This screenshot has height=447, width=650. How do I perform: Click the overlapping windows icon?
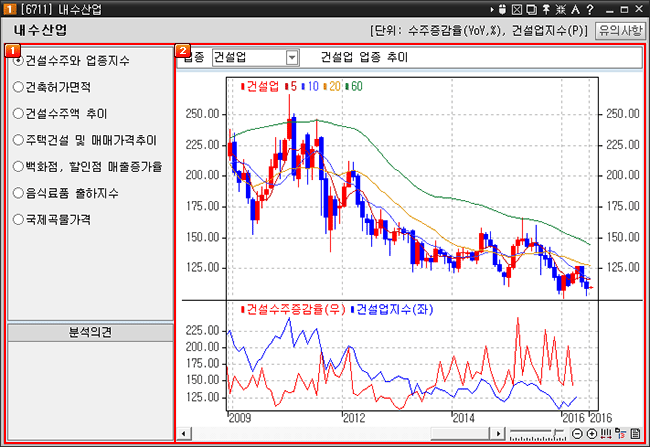pyautogui.click(x=531, y=9)
